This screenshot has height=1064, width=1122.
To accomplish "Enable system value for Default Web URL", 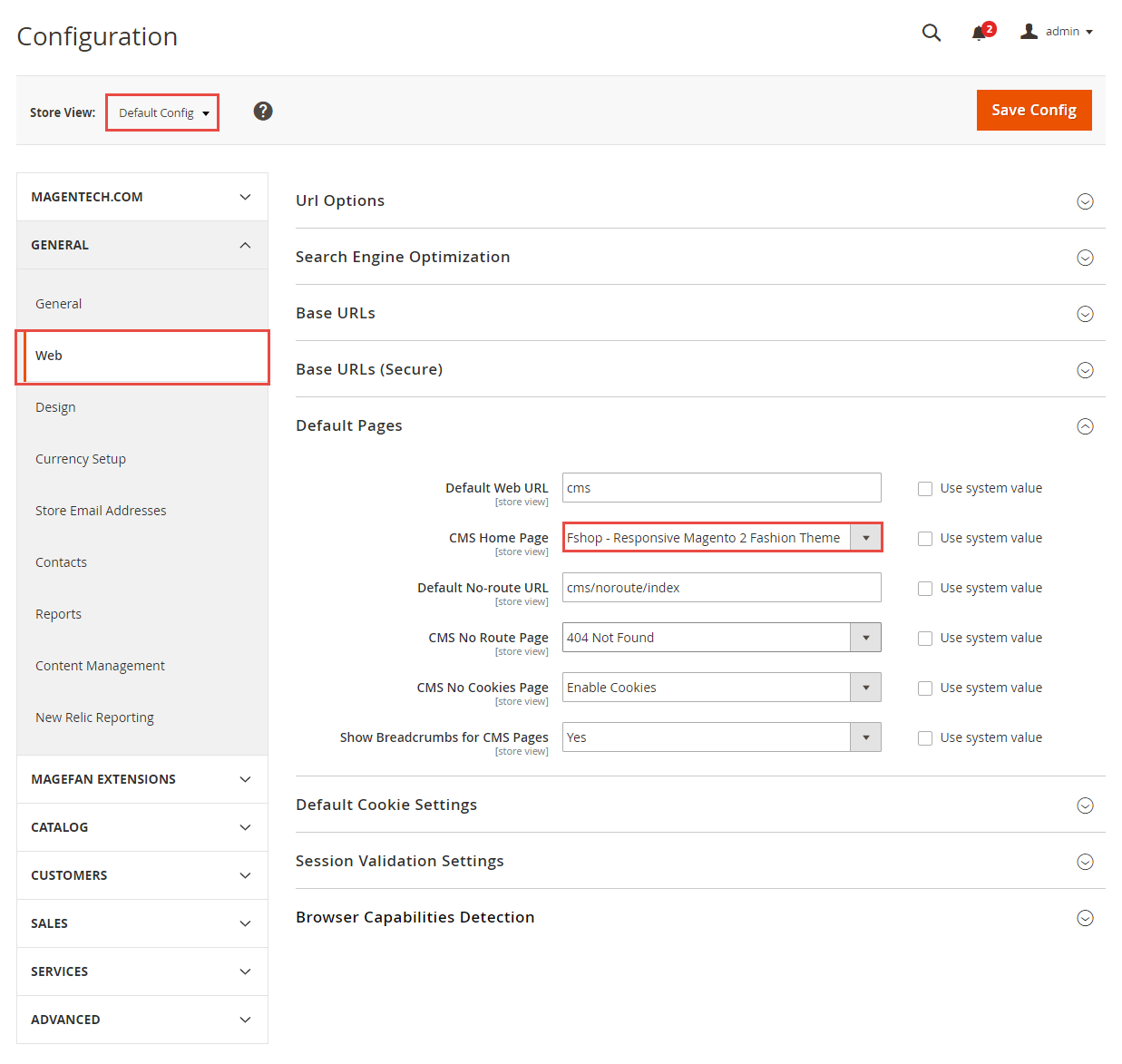I will [x=925, y=489].
